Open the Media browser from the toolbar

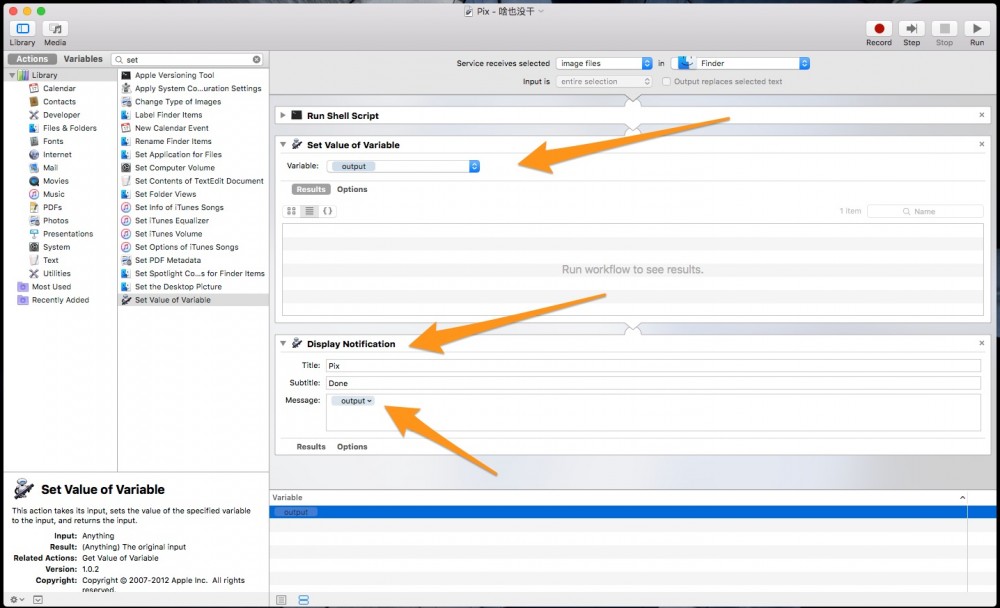(x=55, y=29)
